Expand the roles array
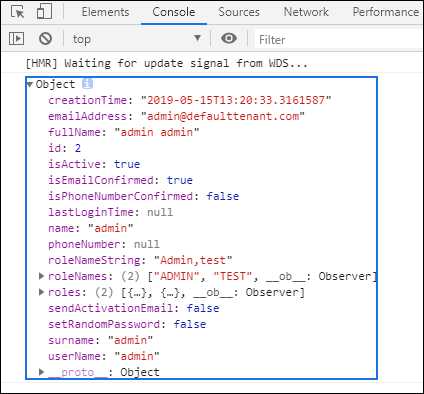Viewport: 424px width, 394px height. pyautogui.click(x=41, y=292)
